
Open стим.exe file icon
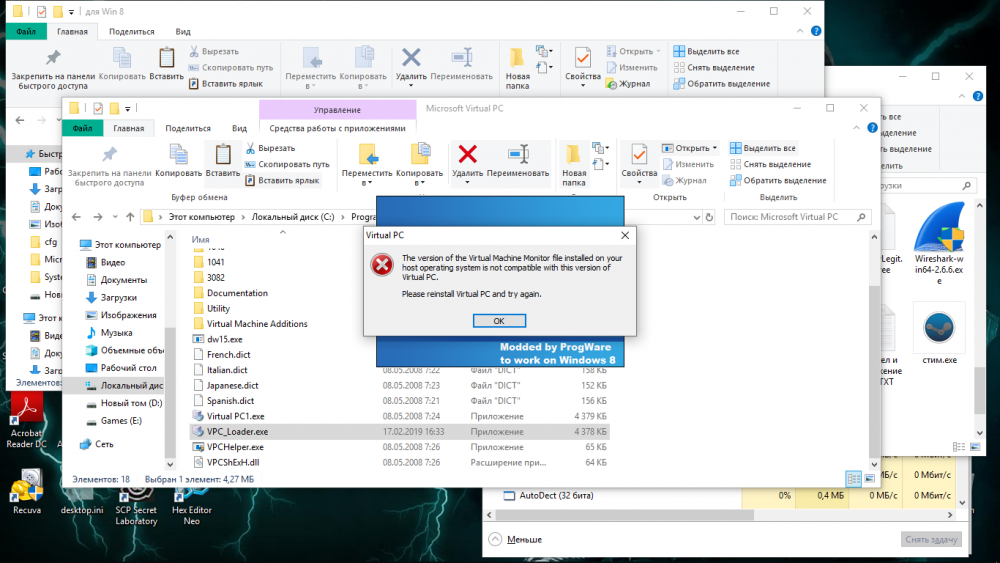[939, 335]
